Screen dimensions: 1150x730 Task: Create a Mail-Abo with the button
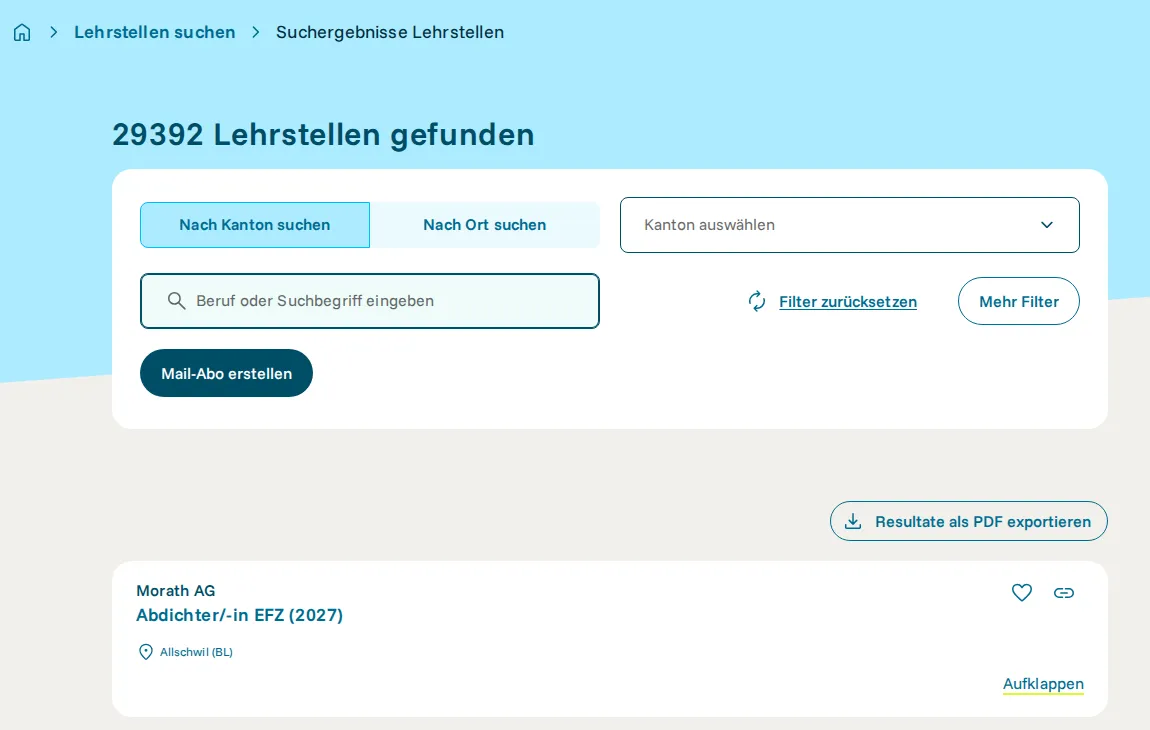pos(227,373)
